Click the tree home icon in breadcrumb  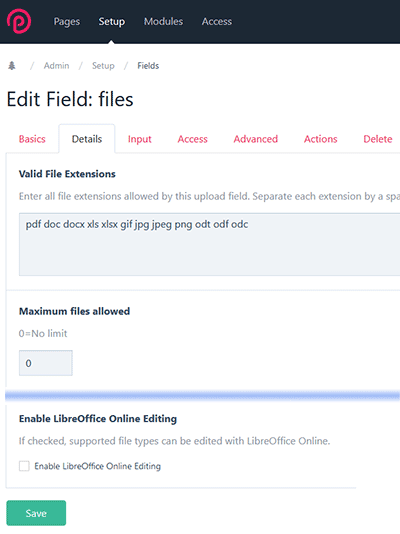pos(12,65)
